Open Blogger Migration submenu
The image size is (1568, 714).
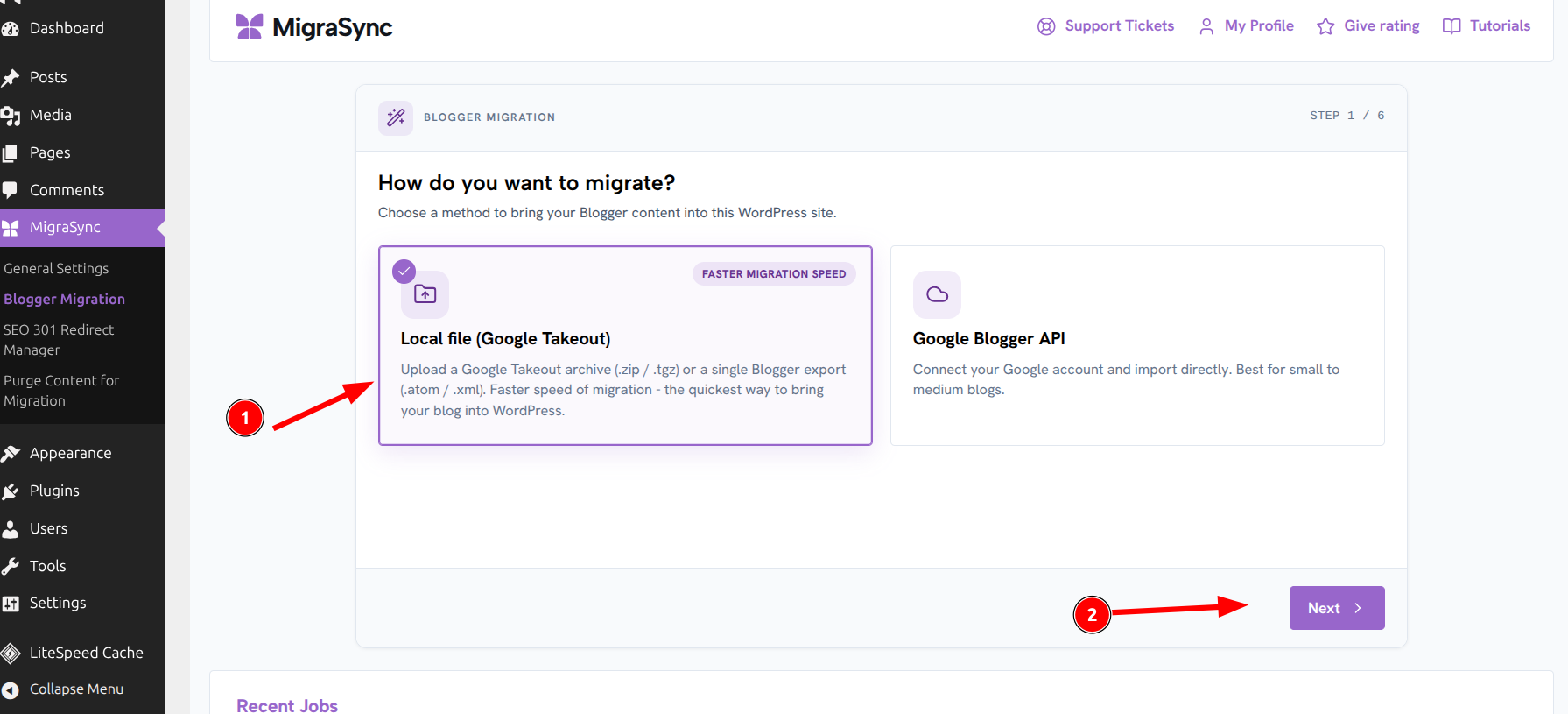point(64,299)
